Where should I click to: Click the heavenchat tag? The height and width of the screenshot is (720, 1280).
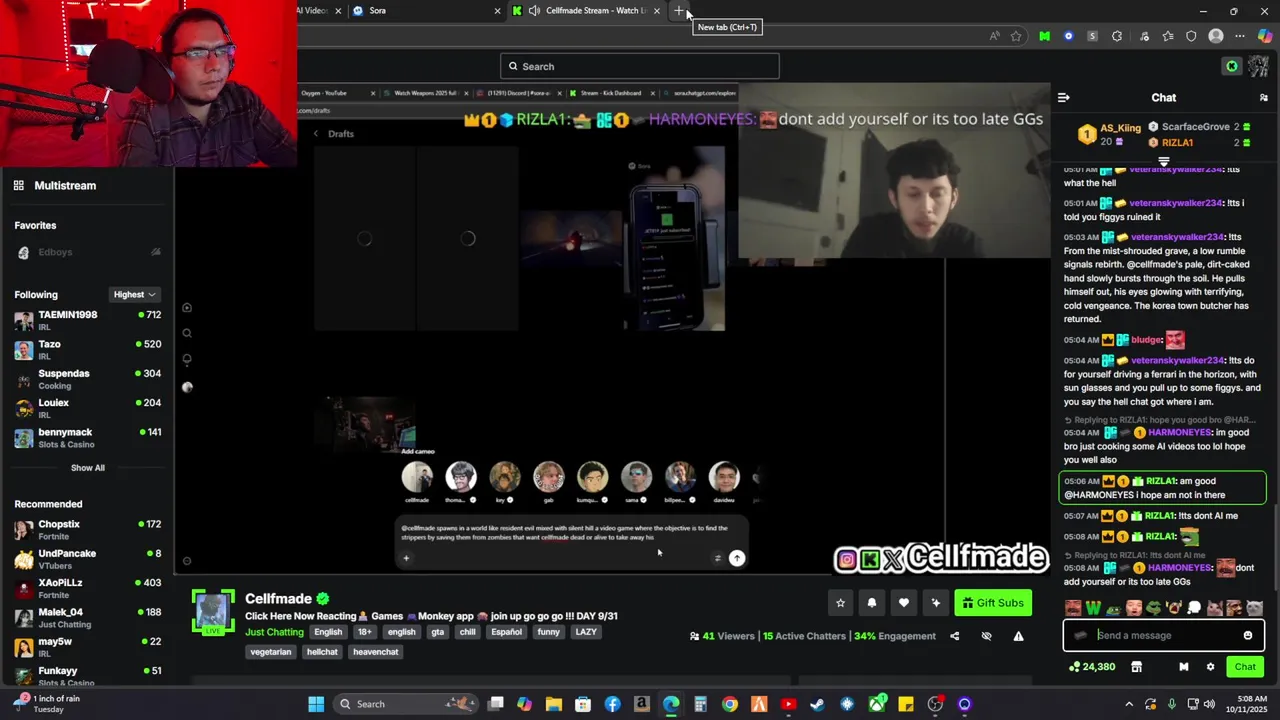tap(376, 652)
